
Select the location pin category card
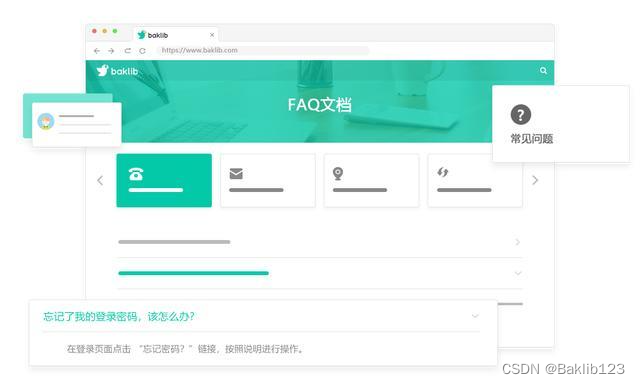(371, 180)
